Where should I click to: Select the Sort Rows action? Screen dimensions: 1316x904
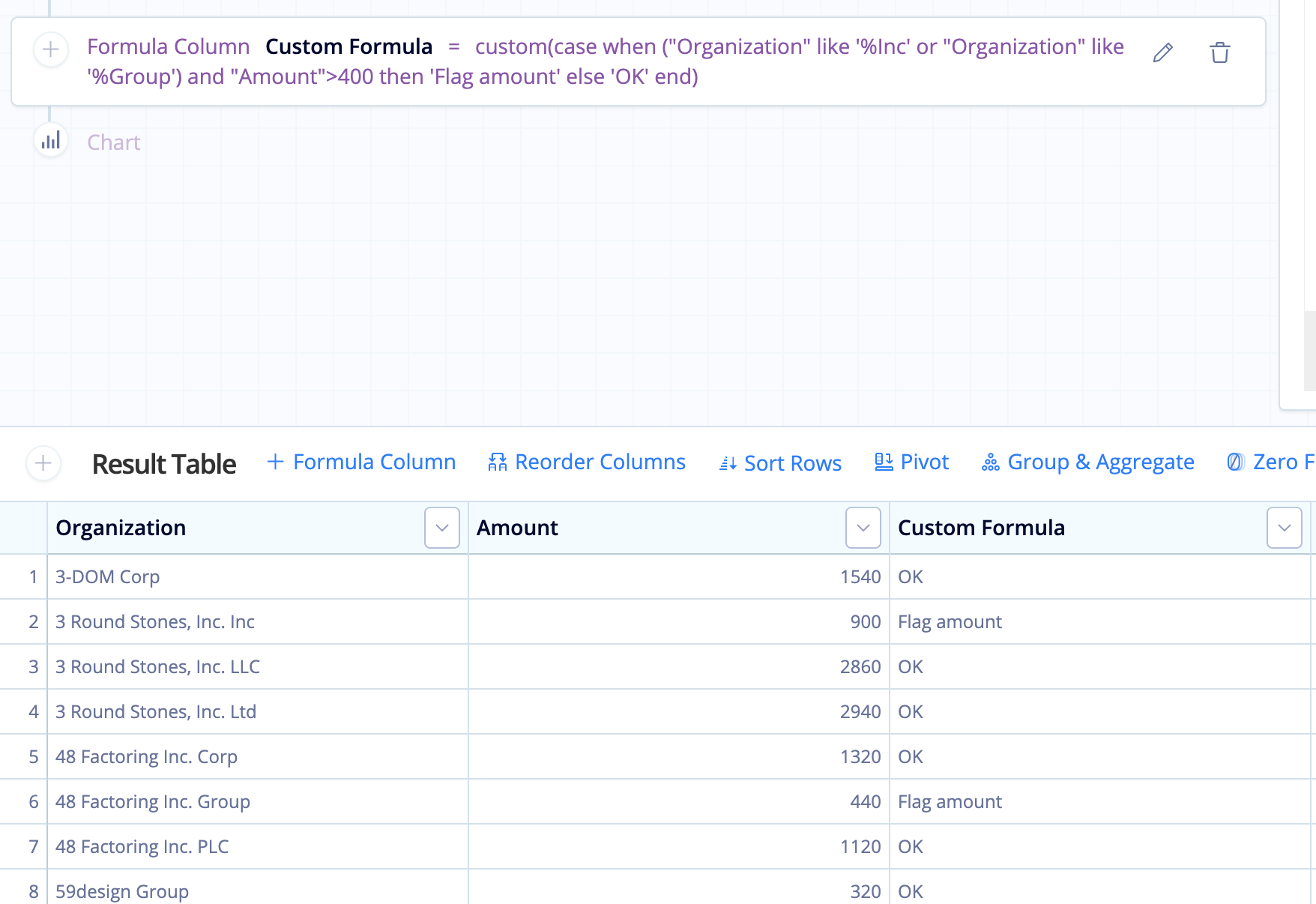click(x=780, y=463)
